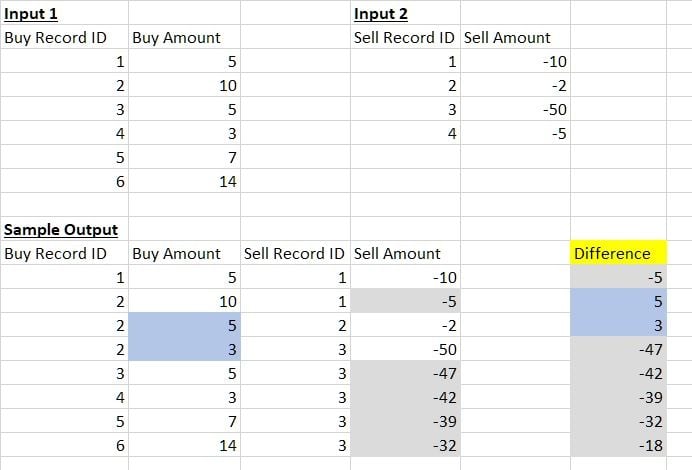692x470 pixels.
Task: Select 'Sell Amount' header under Input 2
Action: pos(515,37)
